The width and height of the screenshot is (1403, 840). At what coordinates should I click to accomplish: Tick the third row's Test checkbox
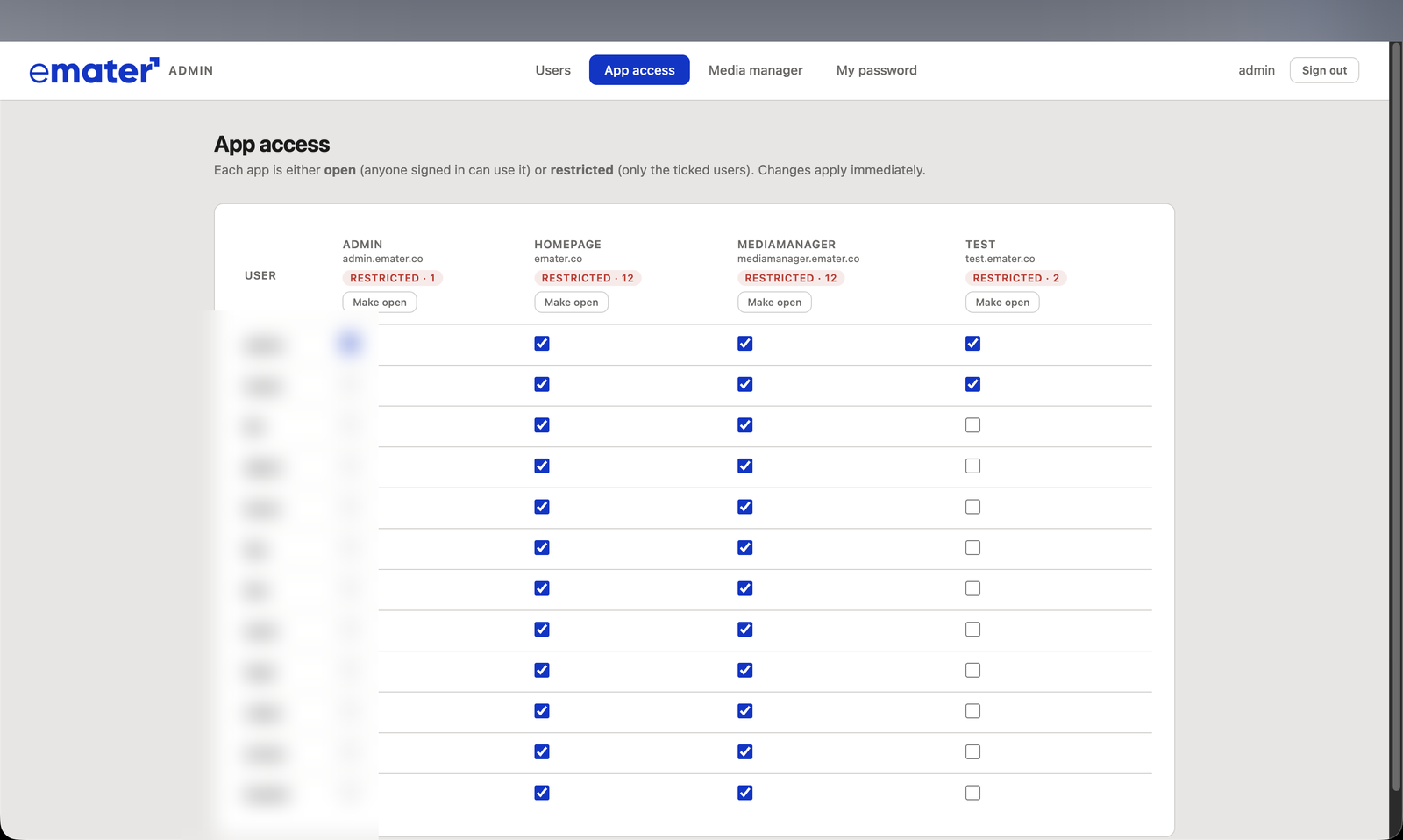(973, 425)
